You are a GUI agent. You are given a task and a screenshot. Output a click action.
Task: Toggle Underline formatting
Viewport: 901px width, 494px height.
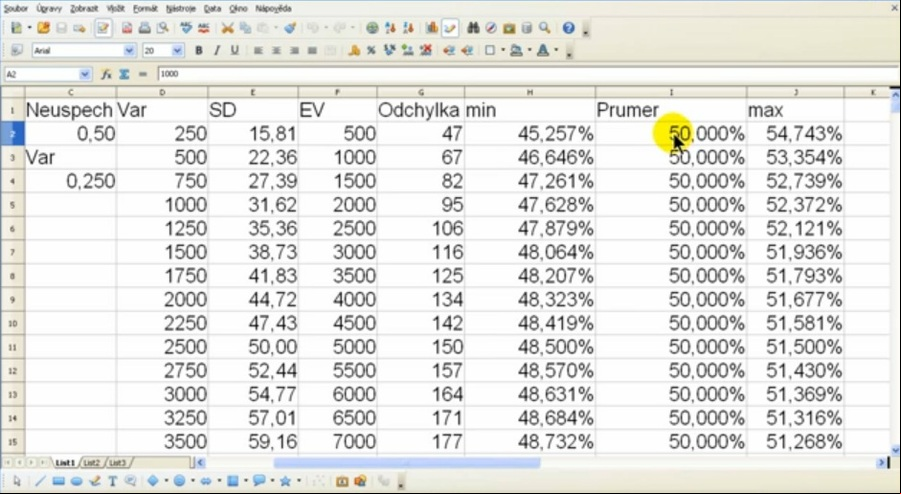tap(234, 51)
